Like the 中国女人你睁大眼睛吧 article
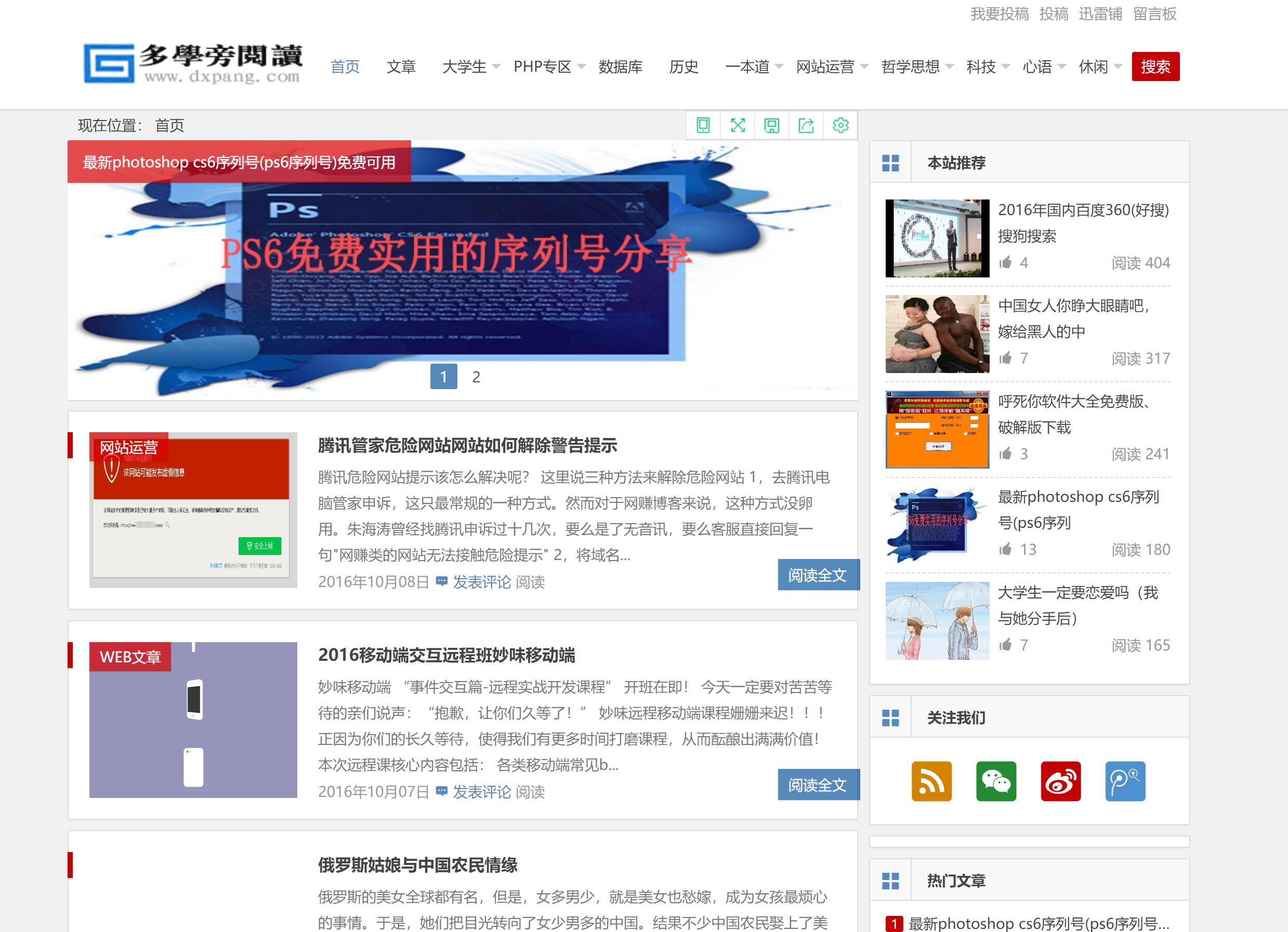 [1006, 357]
